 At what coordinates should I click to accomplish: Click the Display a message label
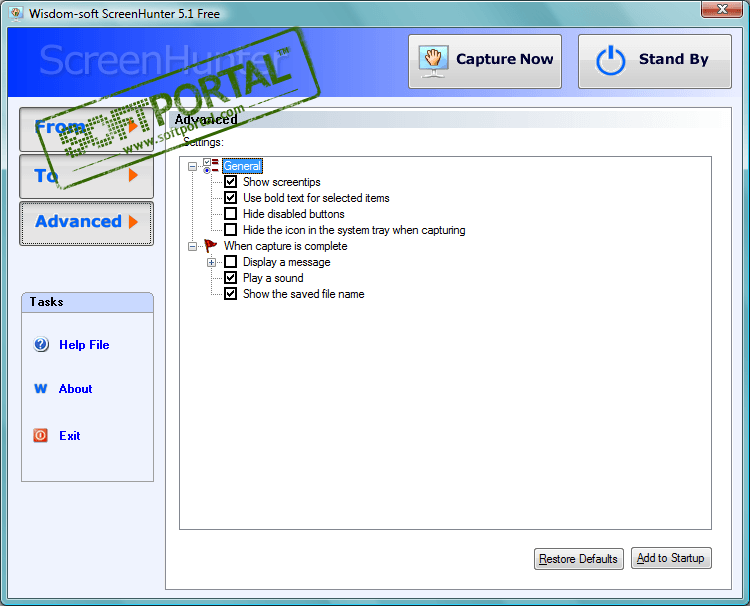(287, 262)
